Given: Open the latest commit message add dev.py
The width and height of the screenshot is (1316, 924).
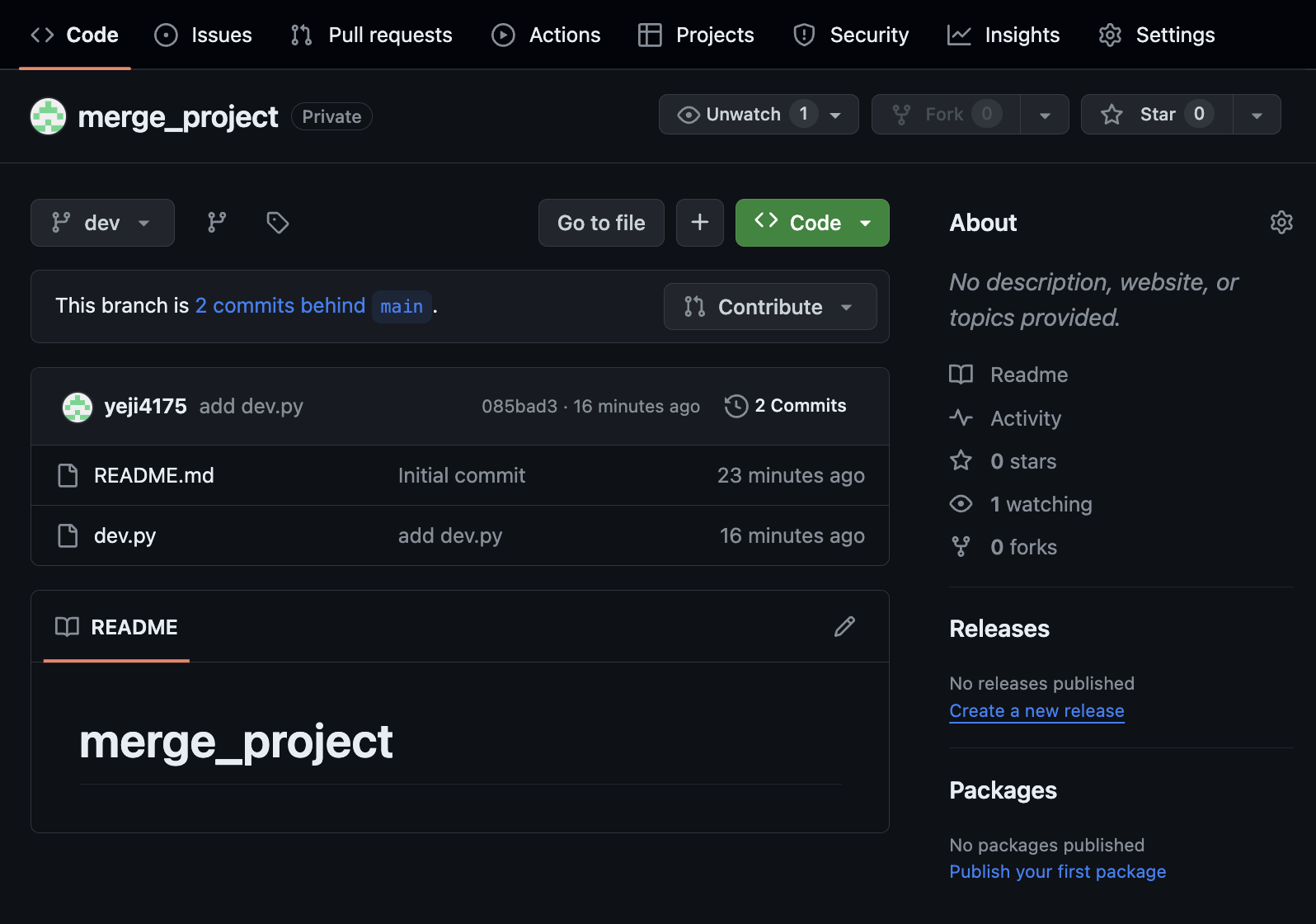Looking at the screenshot, I should pos(251,406).
